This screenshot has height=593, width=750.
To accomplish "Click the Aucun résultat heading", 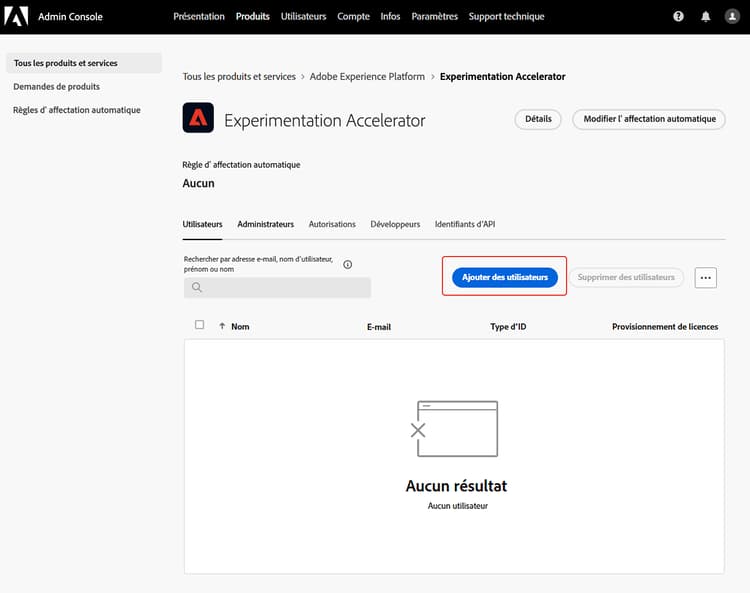I will pos(456,486).
